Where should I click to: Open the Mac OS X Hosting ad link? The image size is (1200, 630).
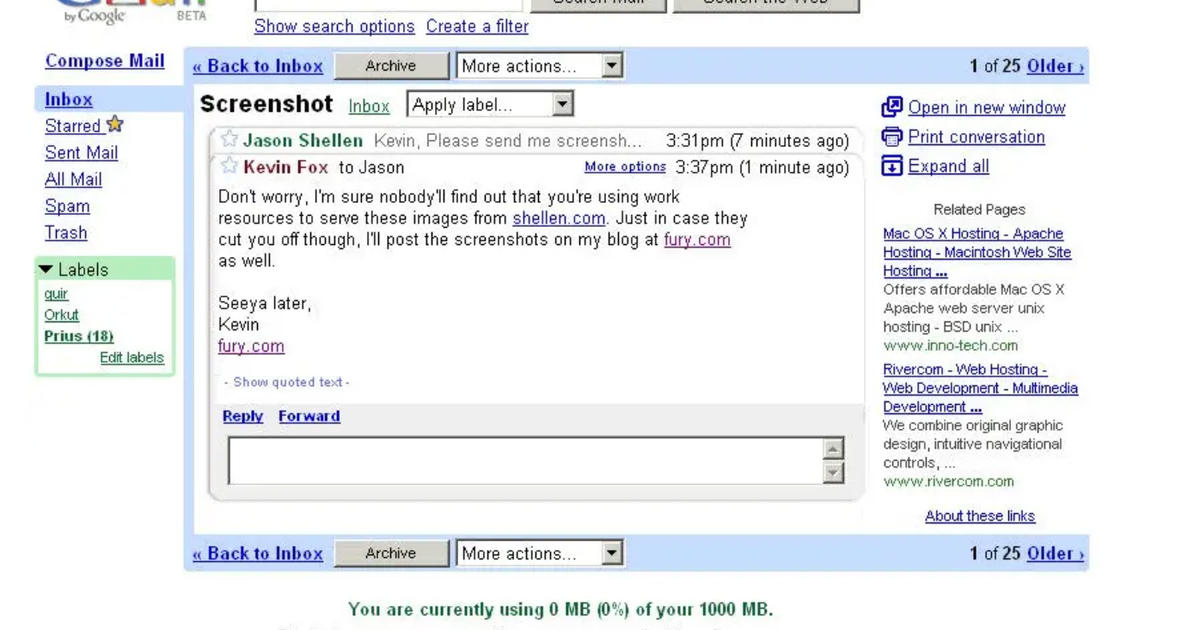click(x=977, y=252)
